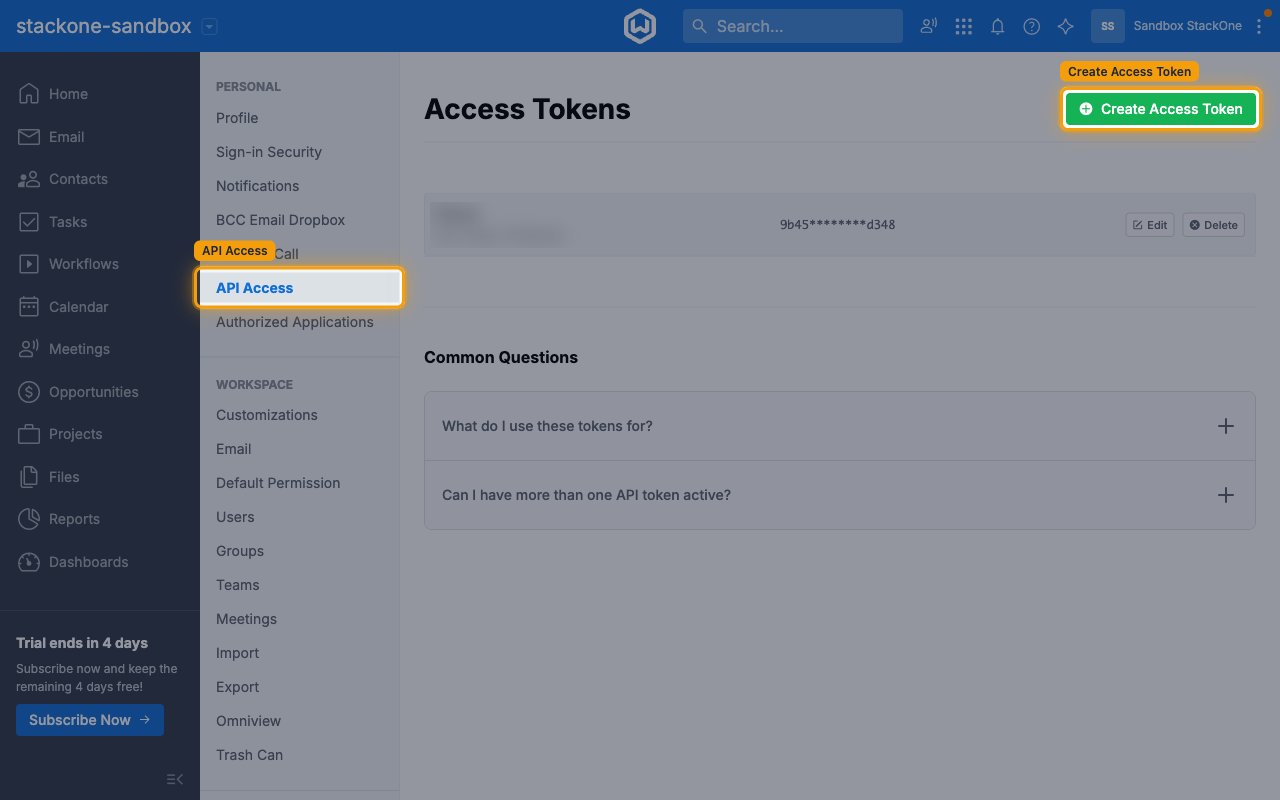
Task: Expand 'What do I use these tokens for?'
Action: pos(840,426)
